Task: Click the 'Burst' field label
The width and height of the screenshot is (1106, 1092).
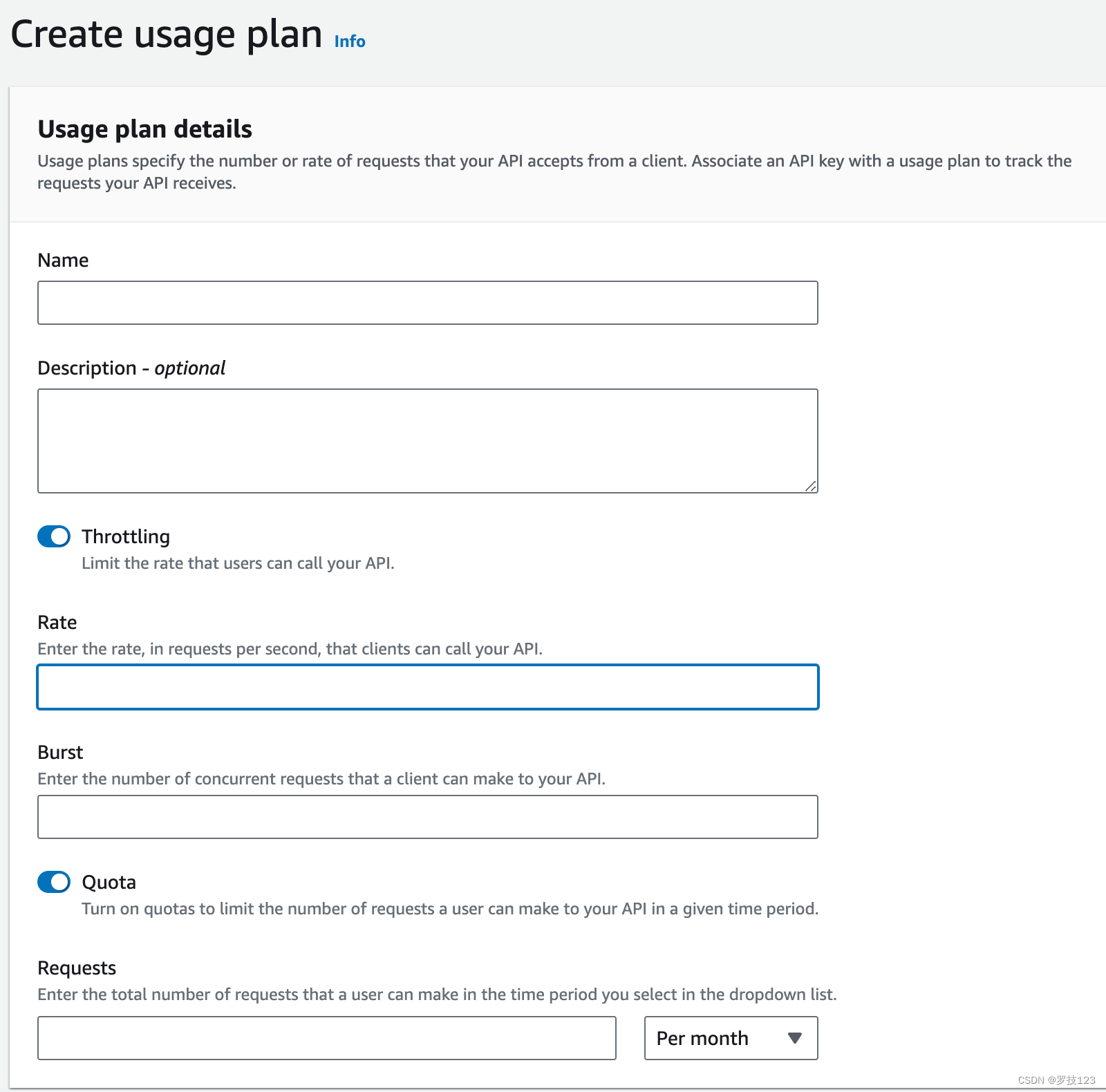Action: 60,752
